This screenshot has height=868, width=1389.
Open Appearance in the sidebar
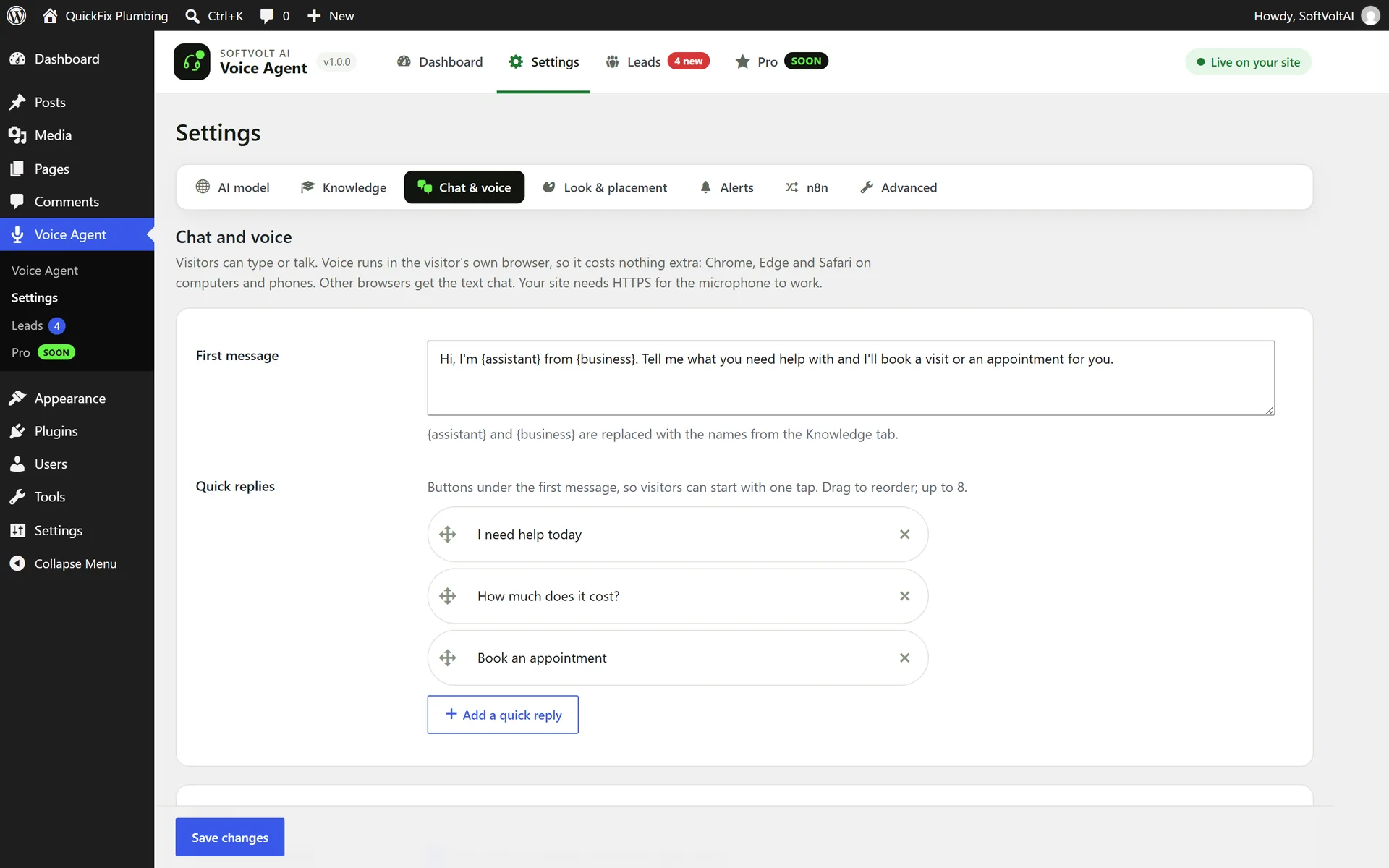coord(77,399)
